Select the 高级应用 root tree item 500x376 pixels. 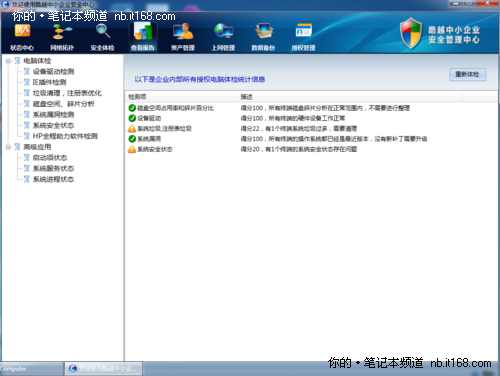(x=37, y=147)
